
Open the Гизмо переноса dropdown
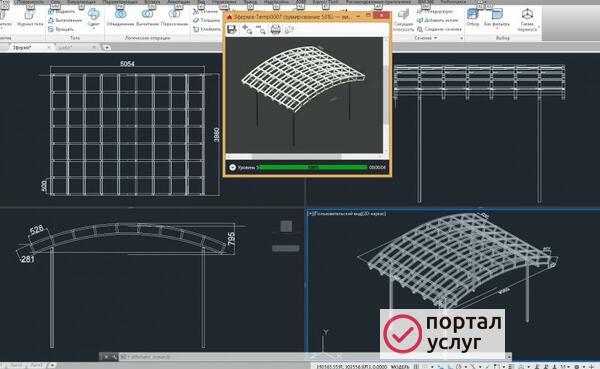pyautogui.click(x=539, y=28)
